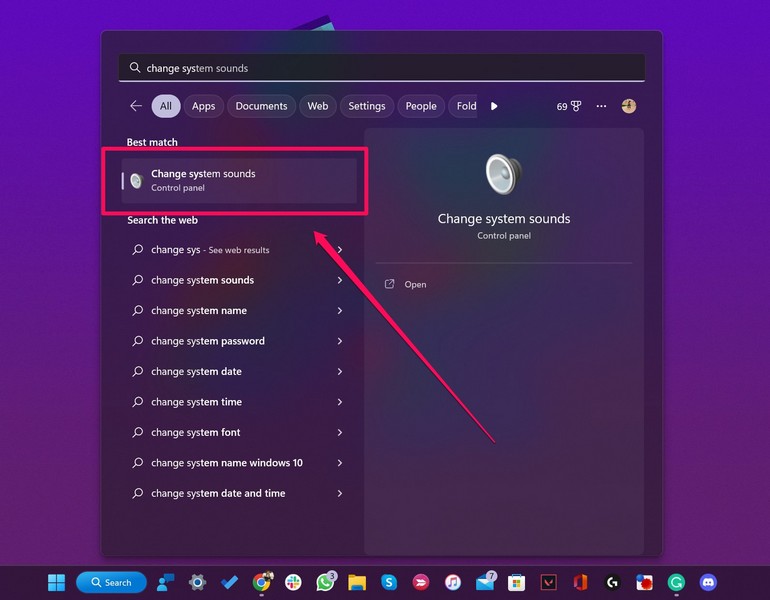Click the search input field at top

coord(381,68)
